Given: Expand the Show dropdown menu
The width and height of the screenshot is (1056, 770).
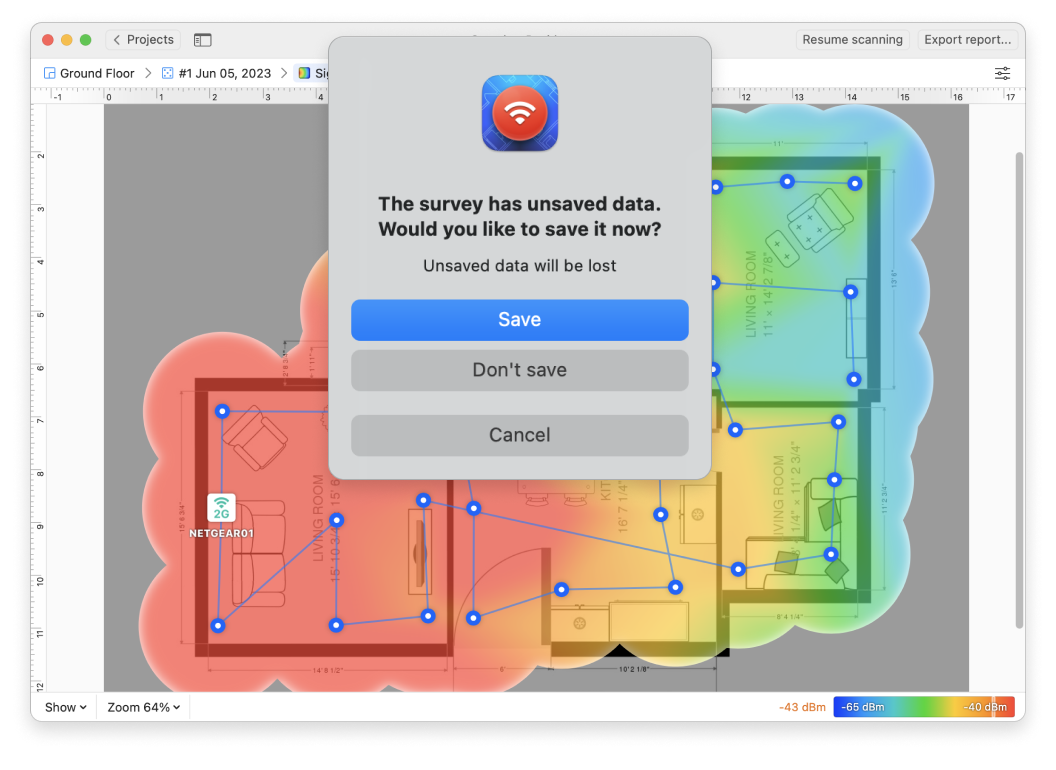Looking at the screenshot, I should coord(65,707).
